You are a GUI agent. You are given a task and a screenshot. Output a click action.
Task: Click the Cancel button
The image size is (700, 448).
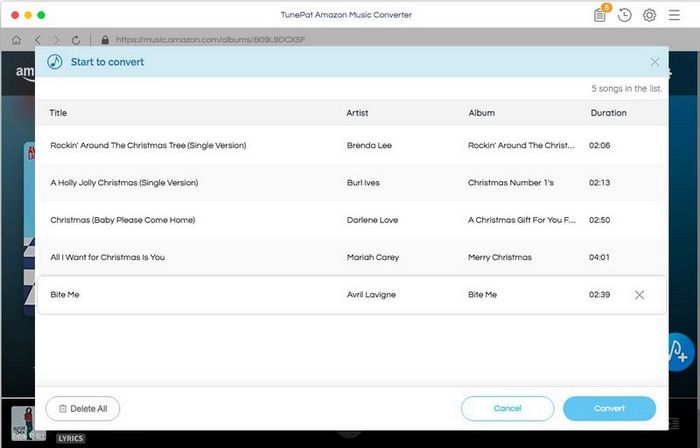[x=508, y=408]
